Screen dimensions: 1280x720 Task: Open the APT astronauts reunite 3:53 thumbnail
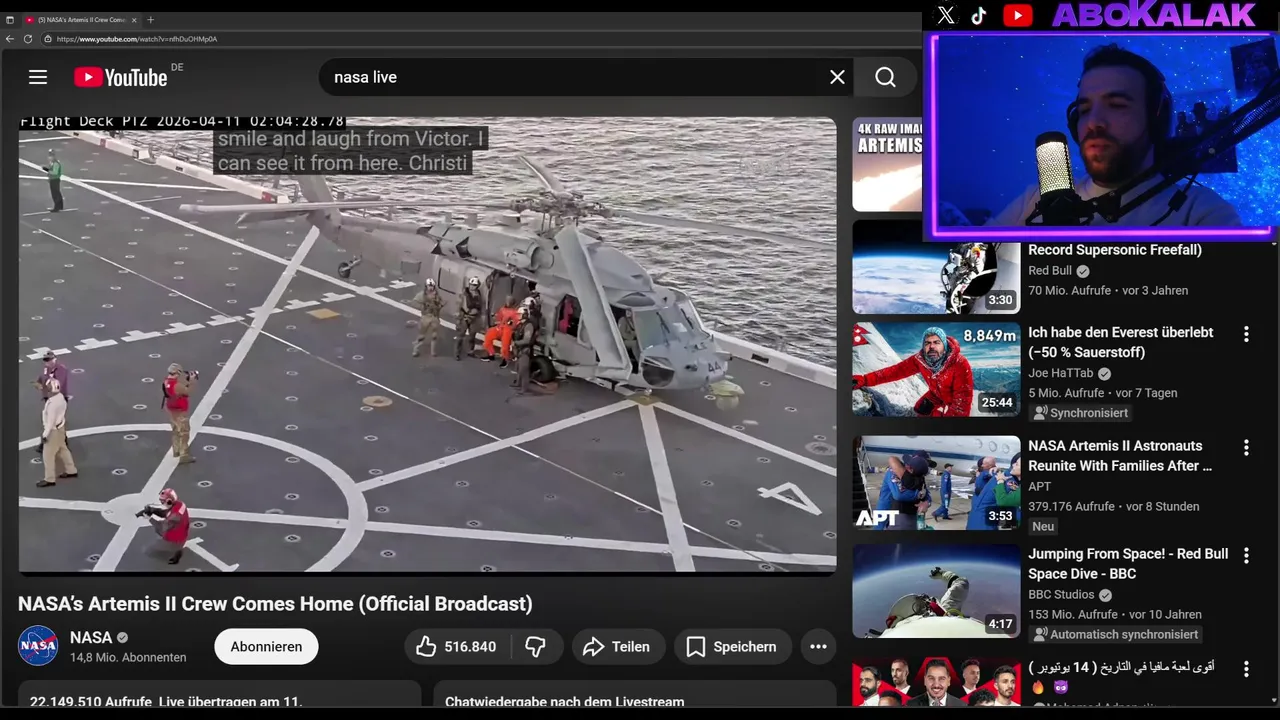pos(936,483)
